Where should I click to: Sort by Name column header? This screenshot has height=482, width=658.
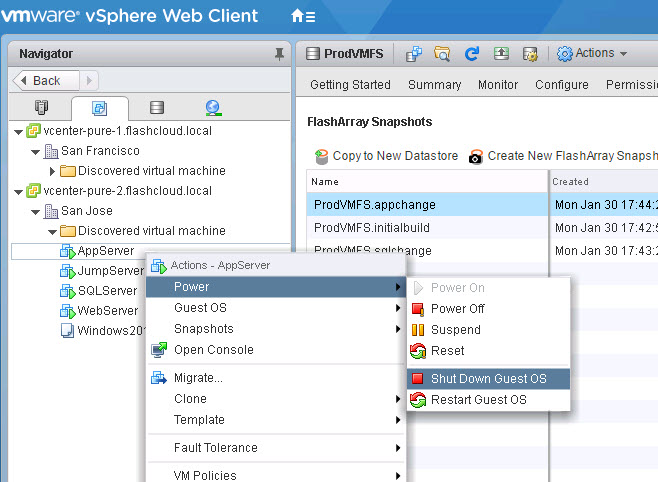tap(427, 182)
